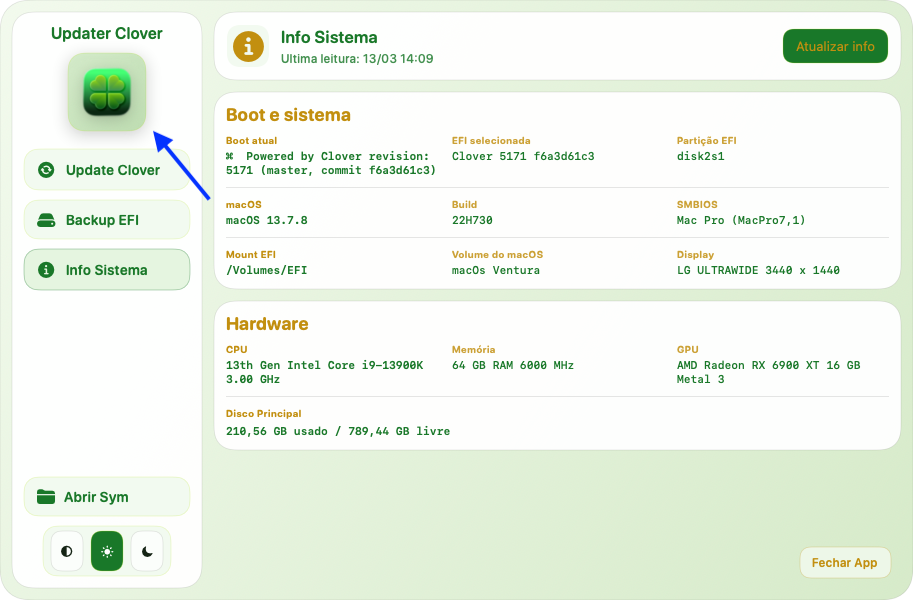The height and width of the screenshot is (600, 913).
Task: Click the Atualizar info button
Action: [835, 46]
